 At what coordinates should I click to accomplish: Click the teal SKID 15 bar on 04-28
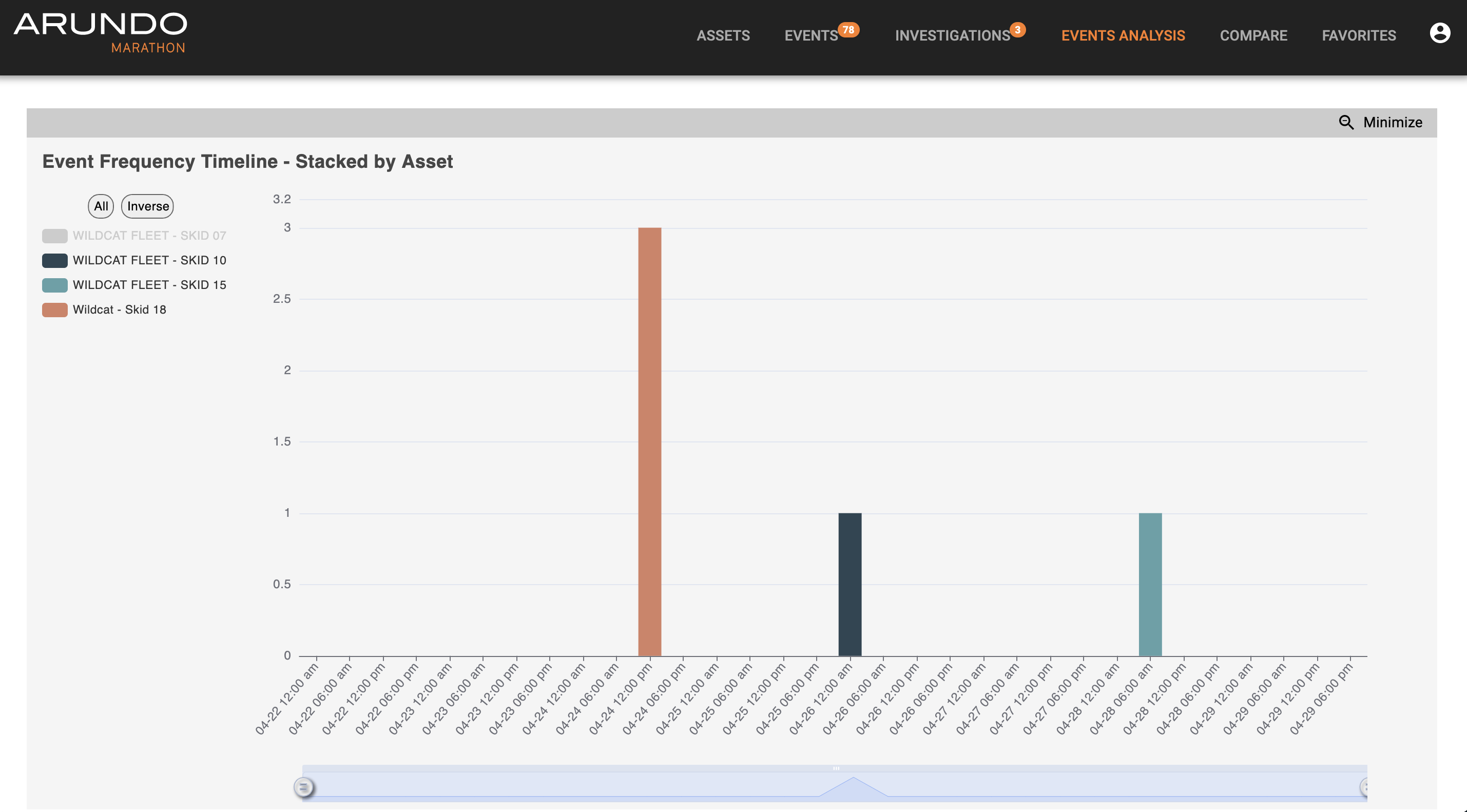(x=1150, y=584)
